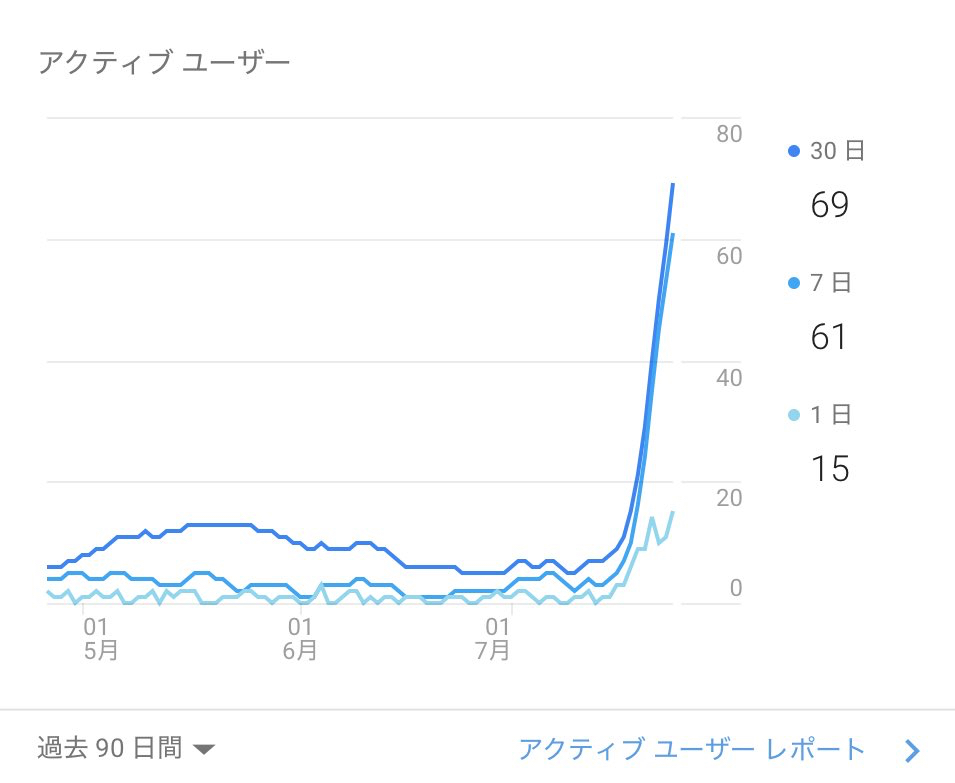This screenshot has width=955, height=783.
Task: Click the 40 y-axis label
Action: coord(729,378)
